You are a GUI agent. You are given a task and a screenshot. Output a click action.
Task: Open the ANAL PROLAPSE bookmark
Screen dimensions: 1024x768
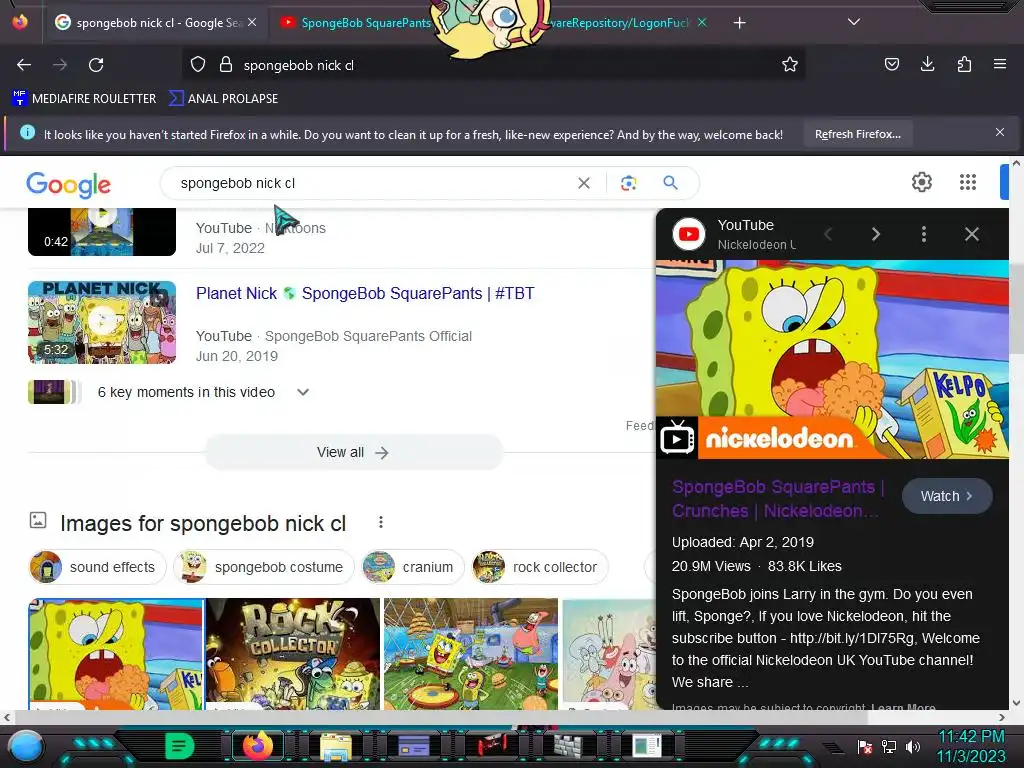(x=223, y=99)
